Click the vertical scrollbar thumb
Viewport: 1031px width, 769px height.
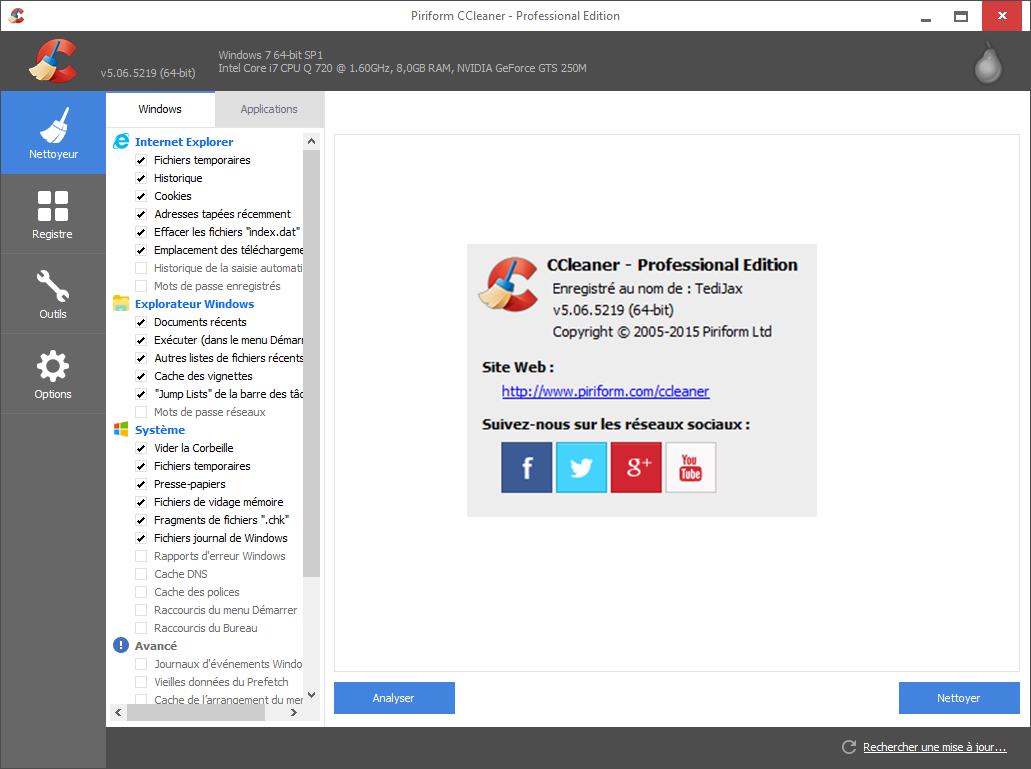[312, 363]
